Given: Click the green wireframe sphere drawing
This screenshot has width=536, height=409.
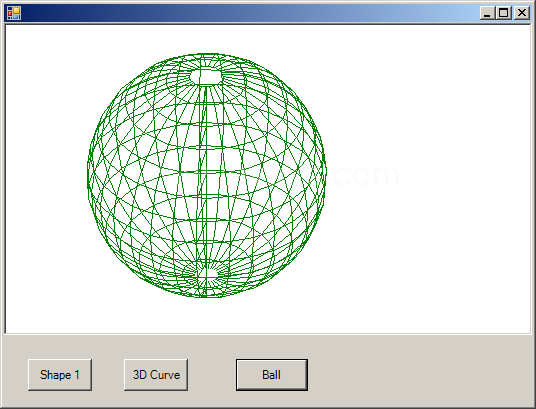Looking at the screenshot, I should tap(206, 175).
